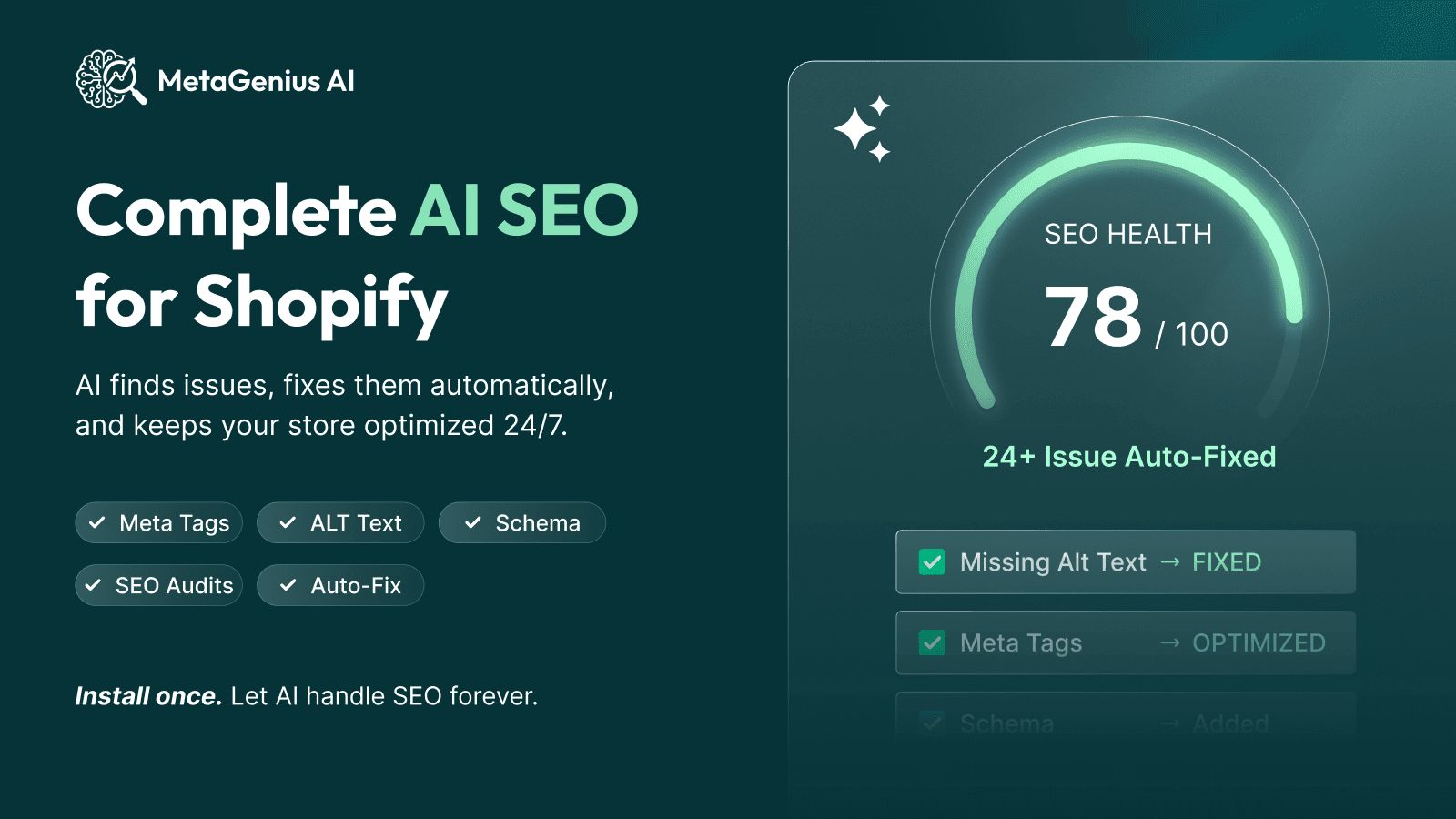Click the 78 score value
The height and width of the screenshot is (819, 1456).
[1093, 317]
